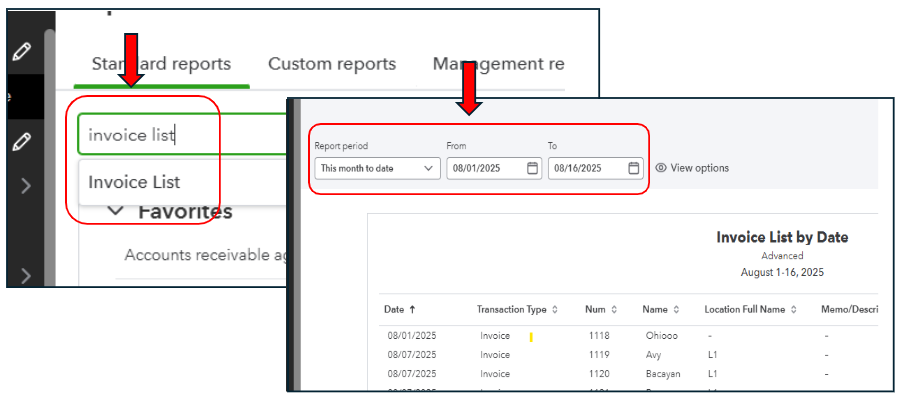Open the Report period dropdown
Screen dimensions: 901x398
378,168
